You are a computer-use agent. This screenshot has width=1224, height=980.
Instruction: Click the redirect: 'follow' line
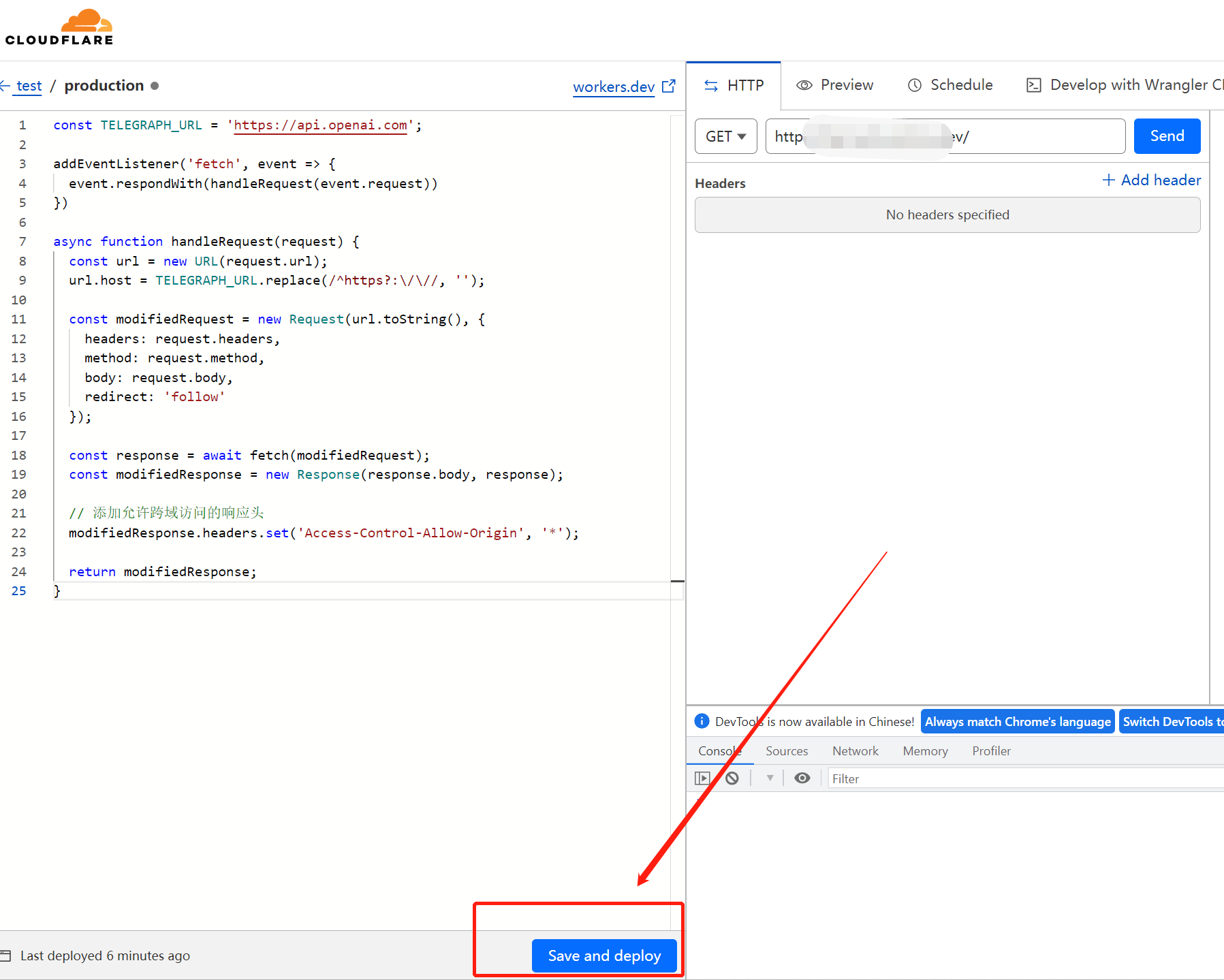pyautogui.click(x=155, y=397)
